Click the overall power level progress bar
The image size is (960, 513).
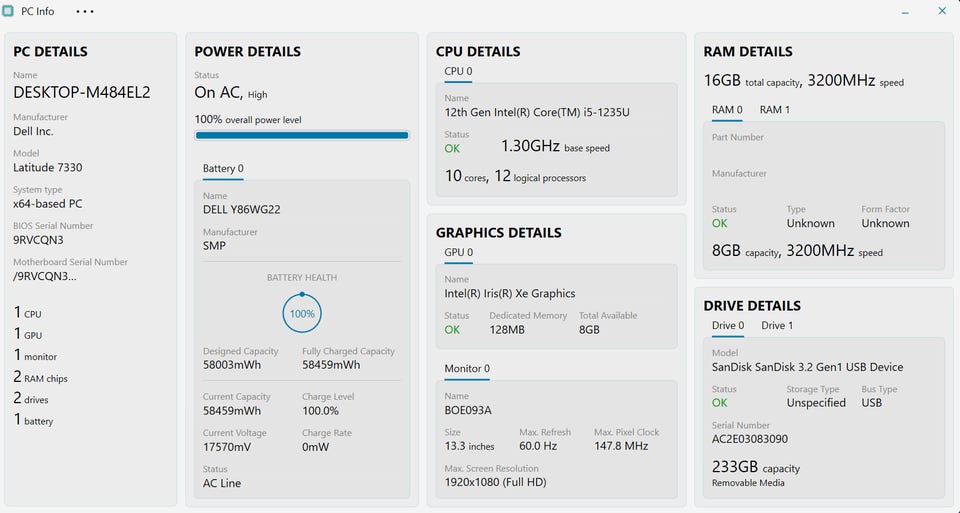(301, 135)
